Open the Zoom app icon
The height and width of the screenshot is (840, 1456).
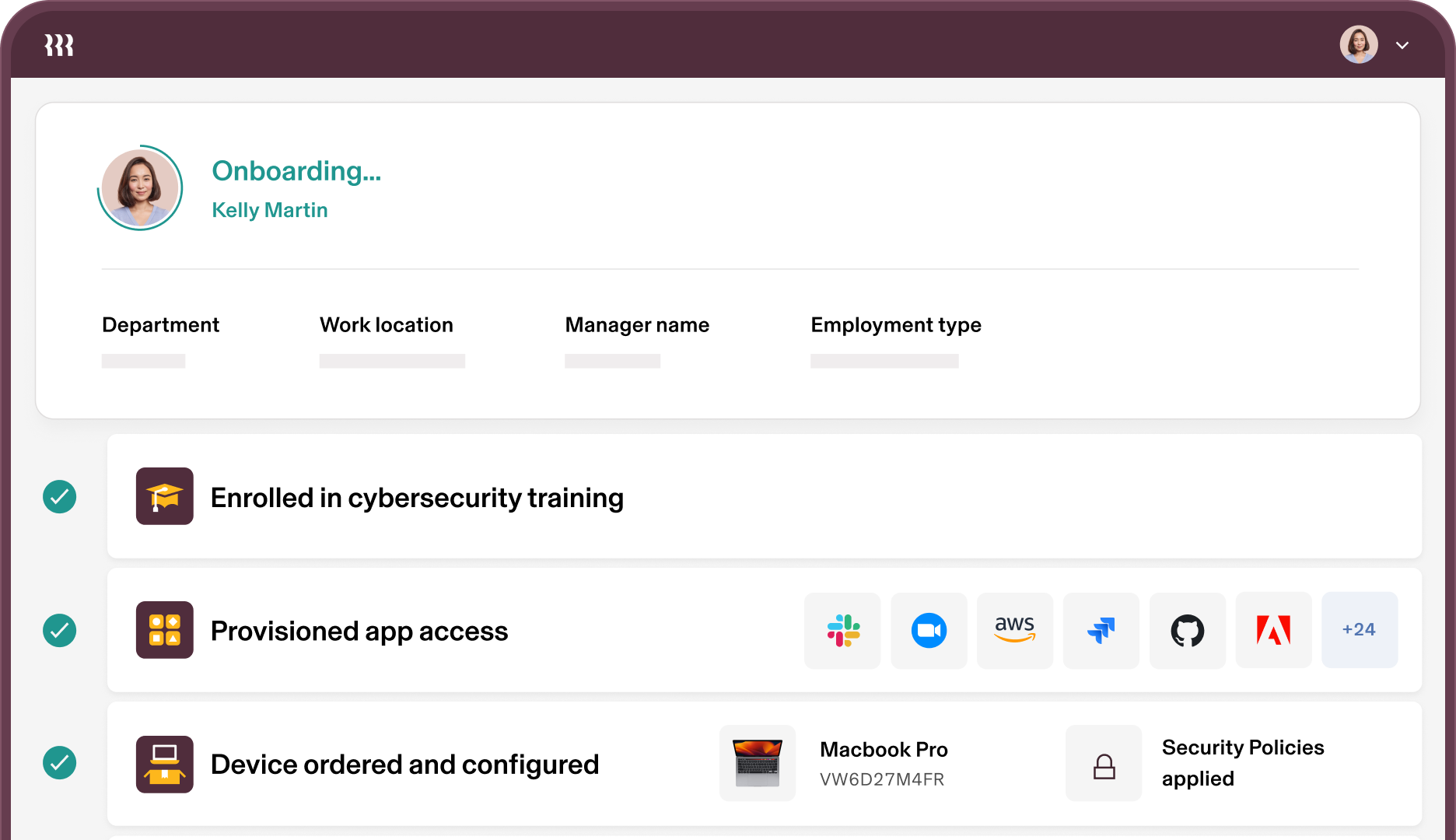[x=929, y=630]
